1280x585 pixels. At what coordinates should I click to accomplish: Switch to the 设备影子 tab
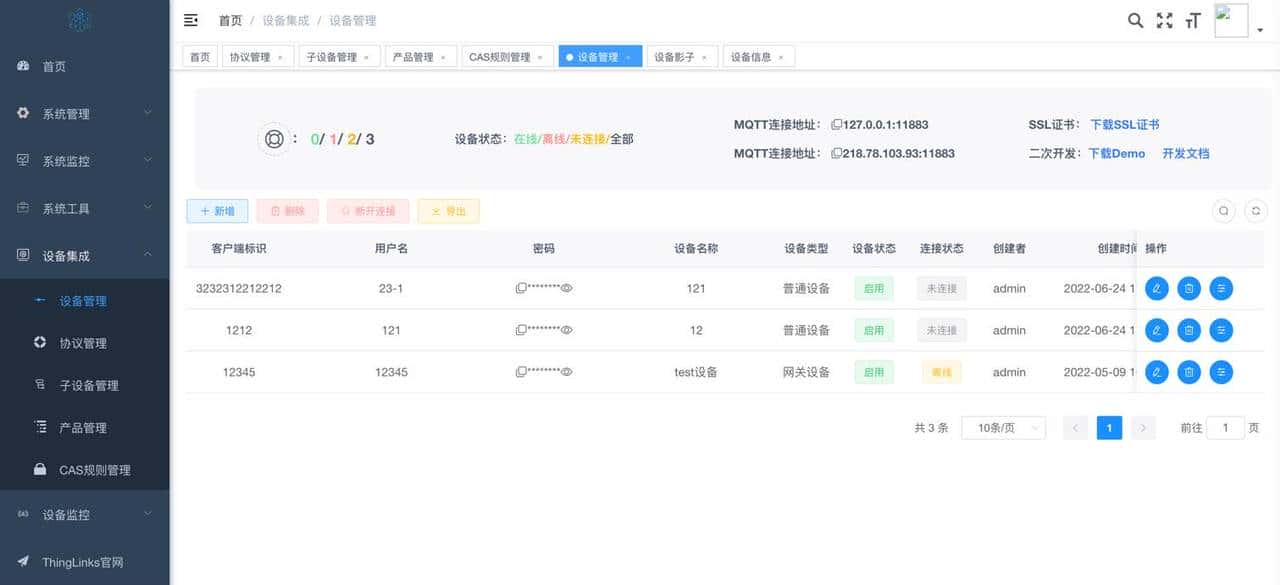tap(673, 56)
